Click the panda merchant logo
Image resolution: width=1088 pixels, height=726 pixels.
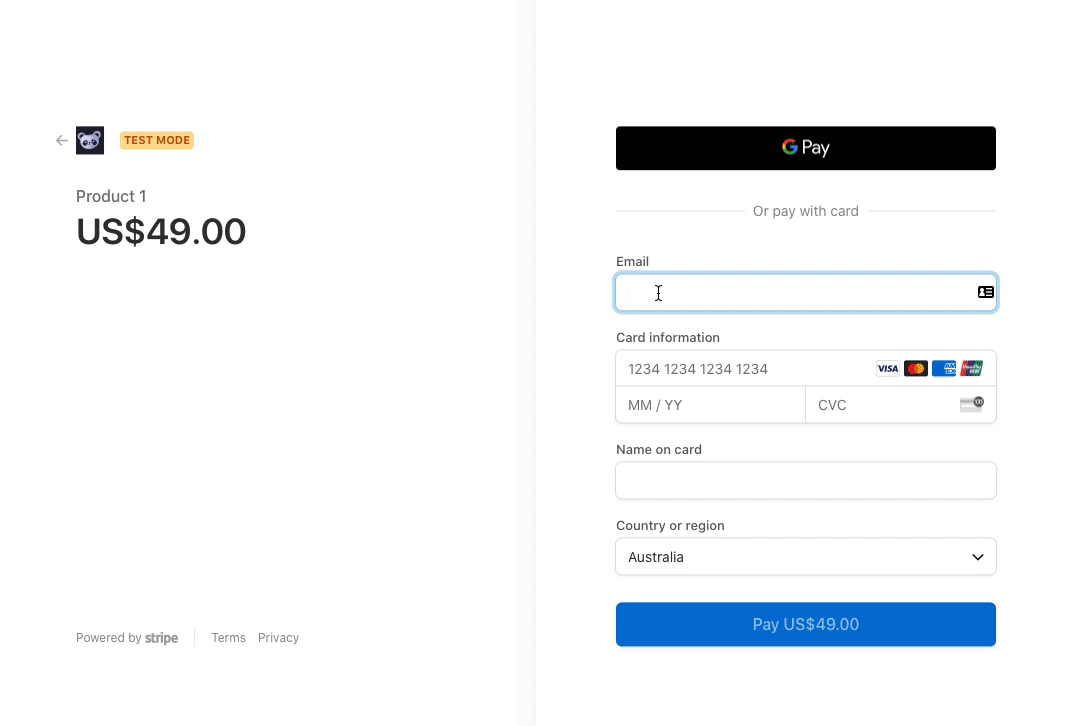90,140
